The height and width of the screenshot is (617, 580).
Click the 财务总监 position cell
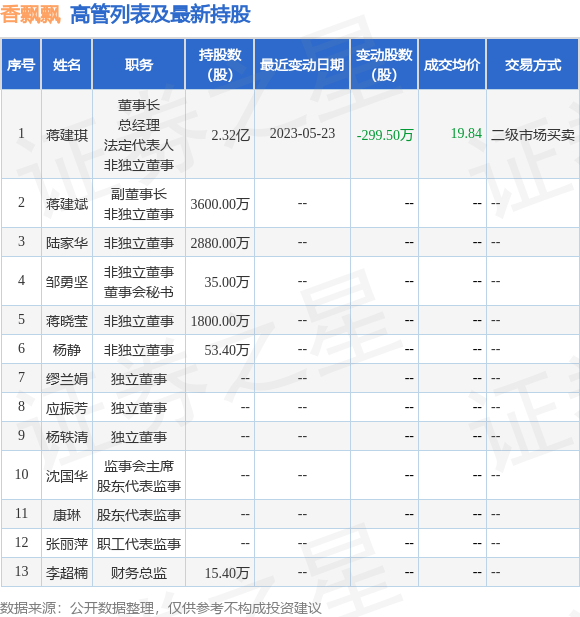(x=139, y=573)
